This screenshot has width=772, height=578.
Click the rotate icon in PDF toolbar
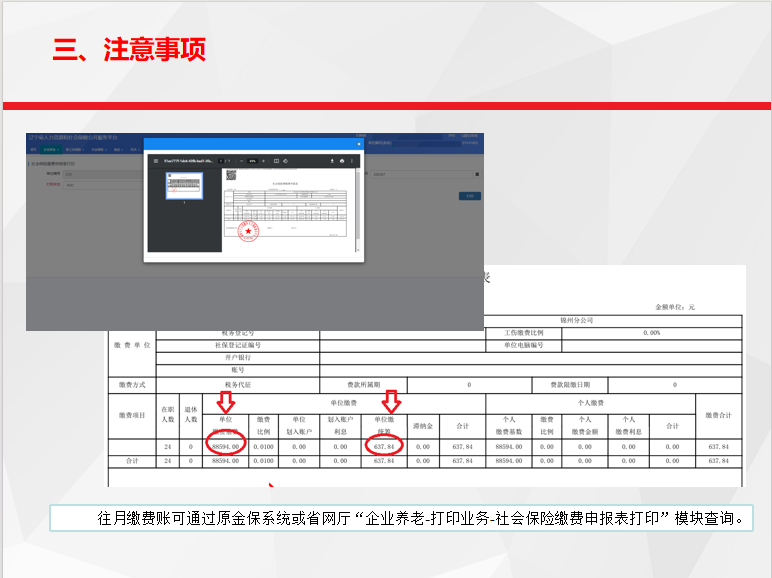285,161
